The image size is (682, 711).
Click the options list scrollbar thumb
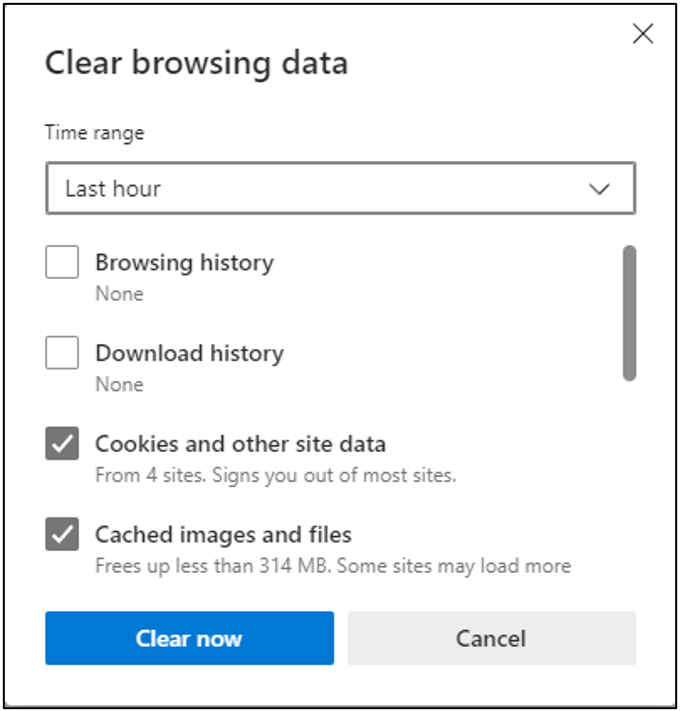click(x=629, y=313)
